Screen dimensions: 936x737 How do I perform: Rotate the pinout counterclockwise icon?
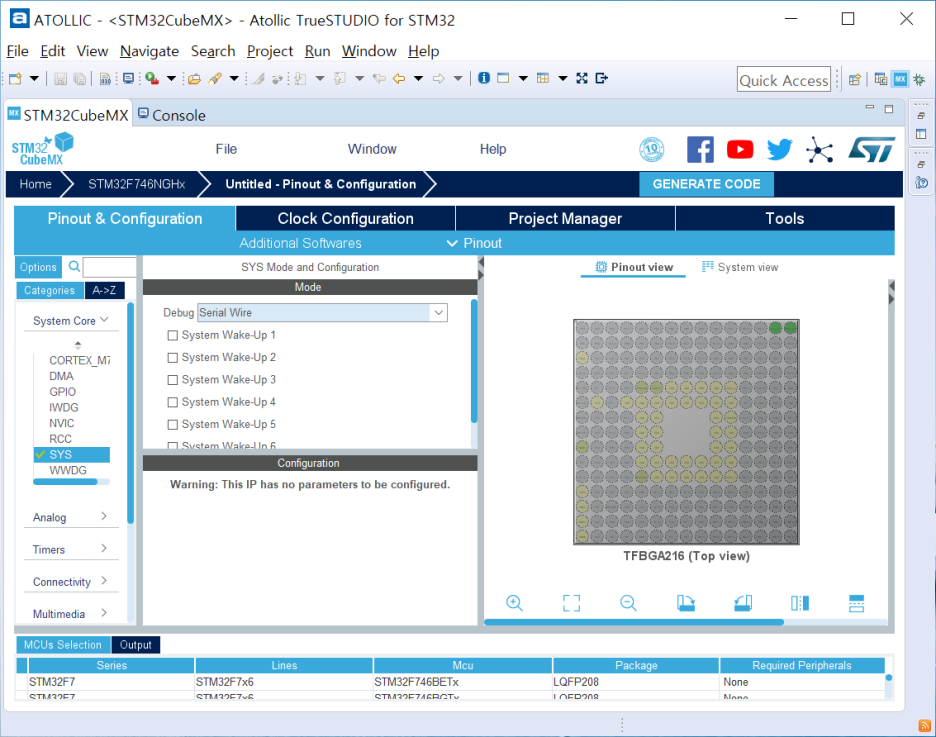click(743, 603)
